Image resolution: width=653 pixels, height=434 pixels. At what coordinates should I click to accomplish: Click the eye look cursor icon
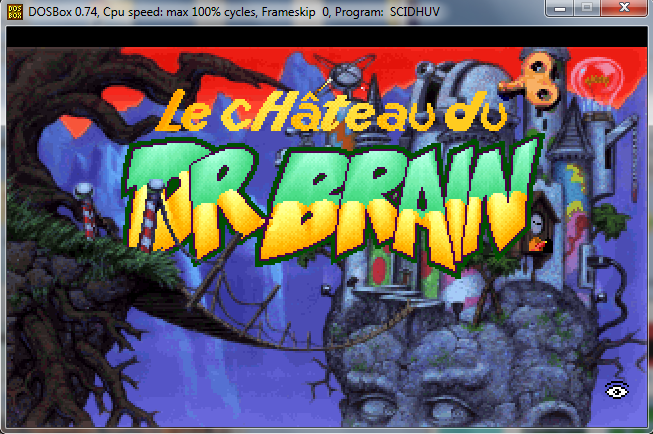pyautogui.click(x=617, y=391)
